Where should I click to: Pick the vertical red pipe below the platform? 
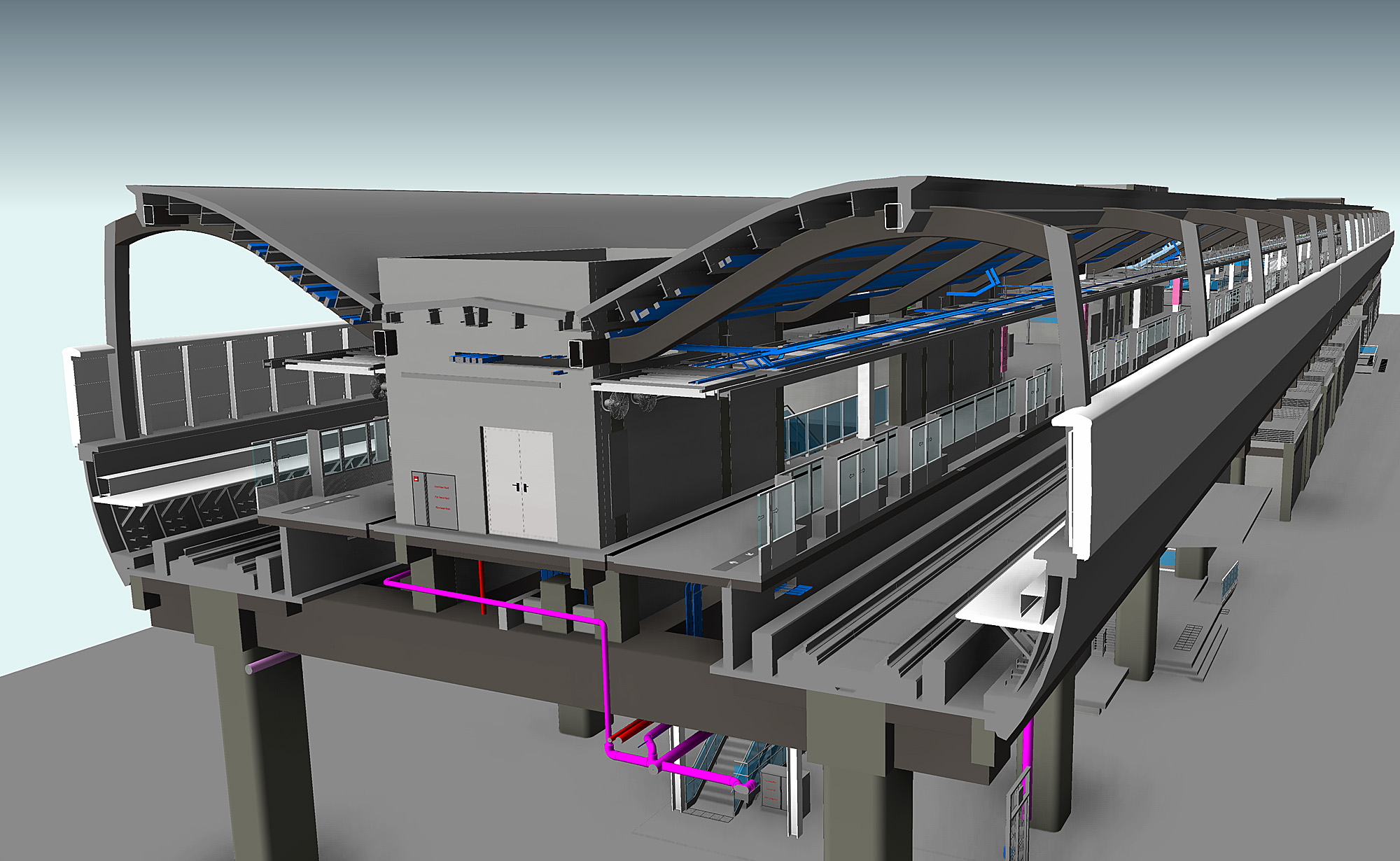(x=482, y=587)
